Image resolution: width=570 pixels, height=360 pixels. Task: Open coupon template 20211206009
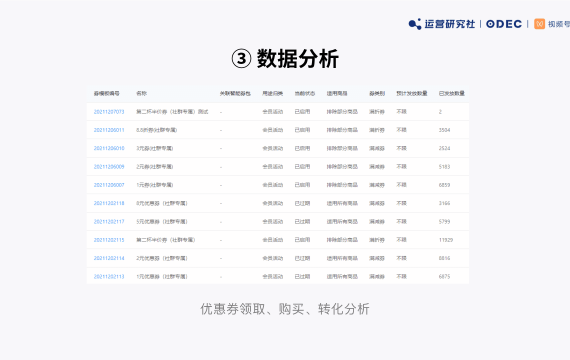(x=109, y=167)
